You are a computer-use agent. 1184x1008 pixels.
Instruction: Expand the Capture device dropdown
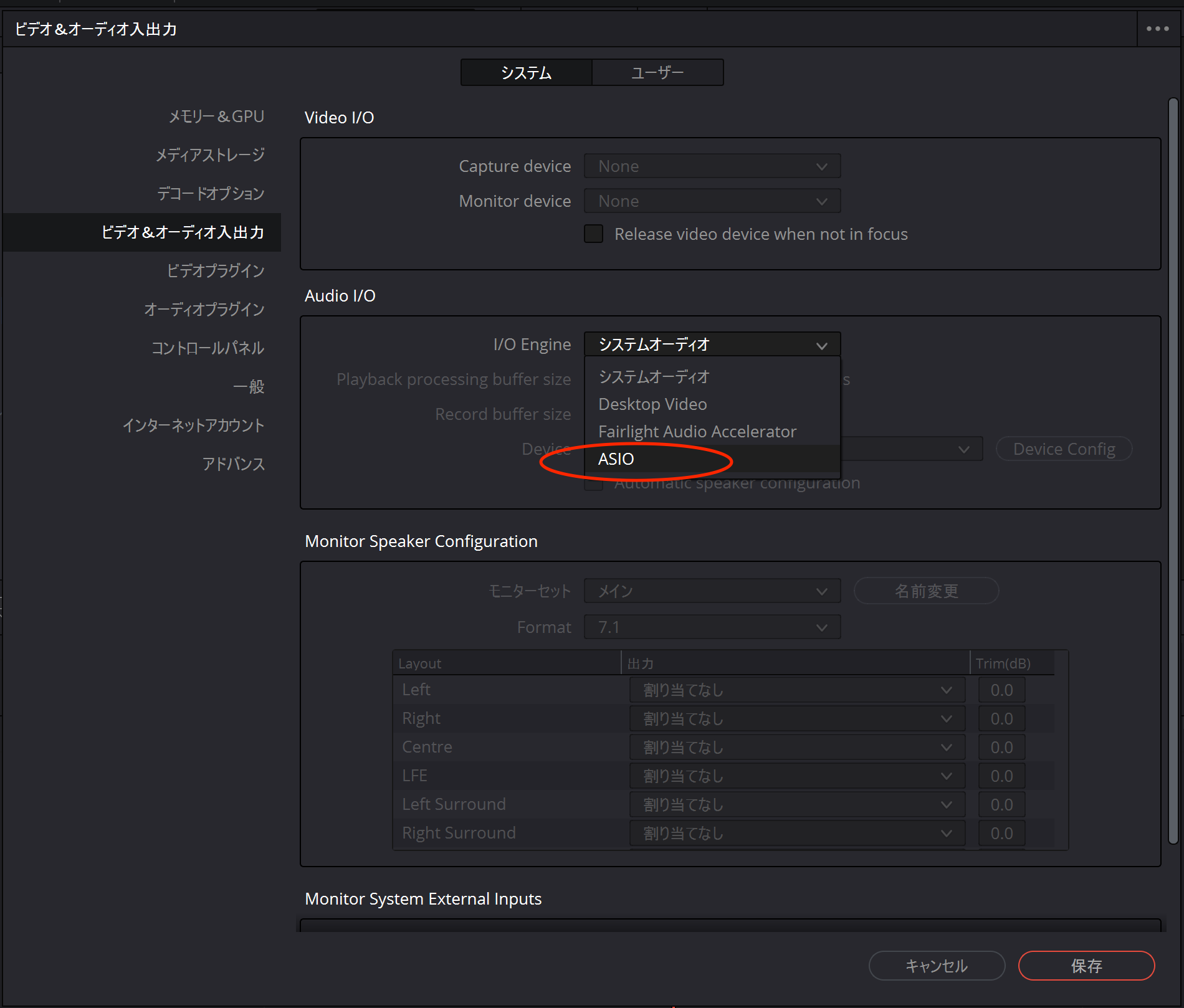tap(712, 166)
